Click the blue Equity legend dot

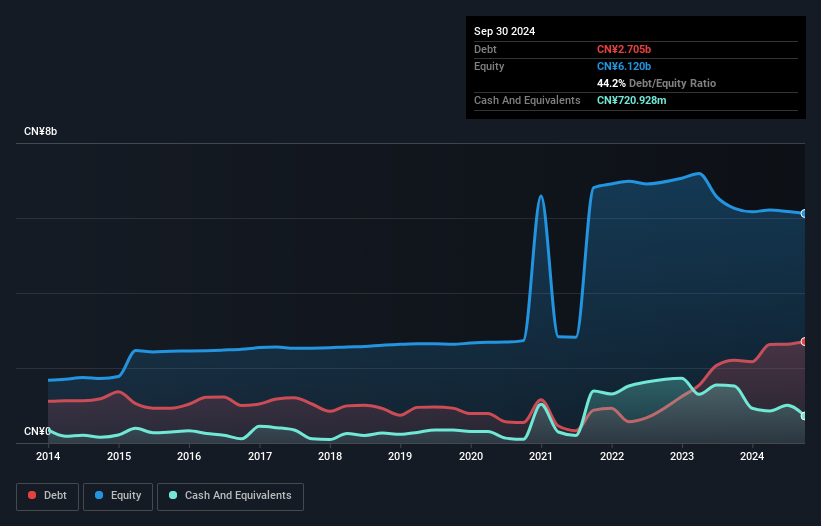pyautogui.click(x=99, y=495)
